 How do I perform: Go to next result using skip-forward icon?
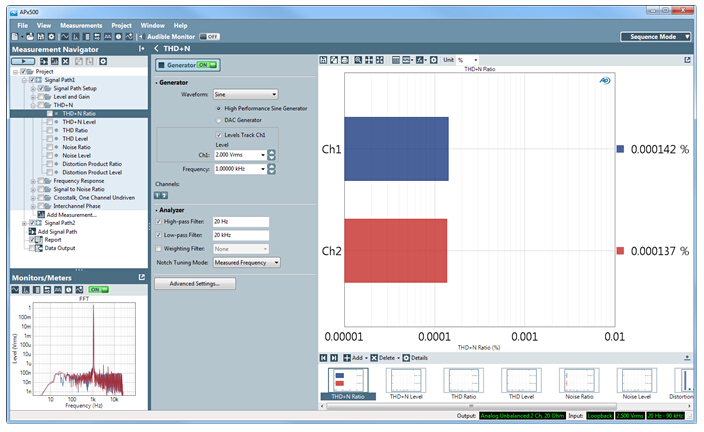[x=334, y=358]
